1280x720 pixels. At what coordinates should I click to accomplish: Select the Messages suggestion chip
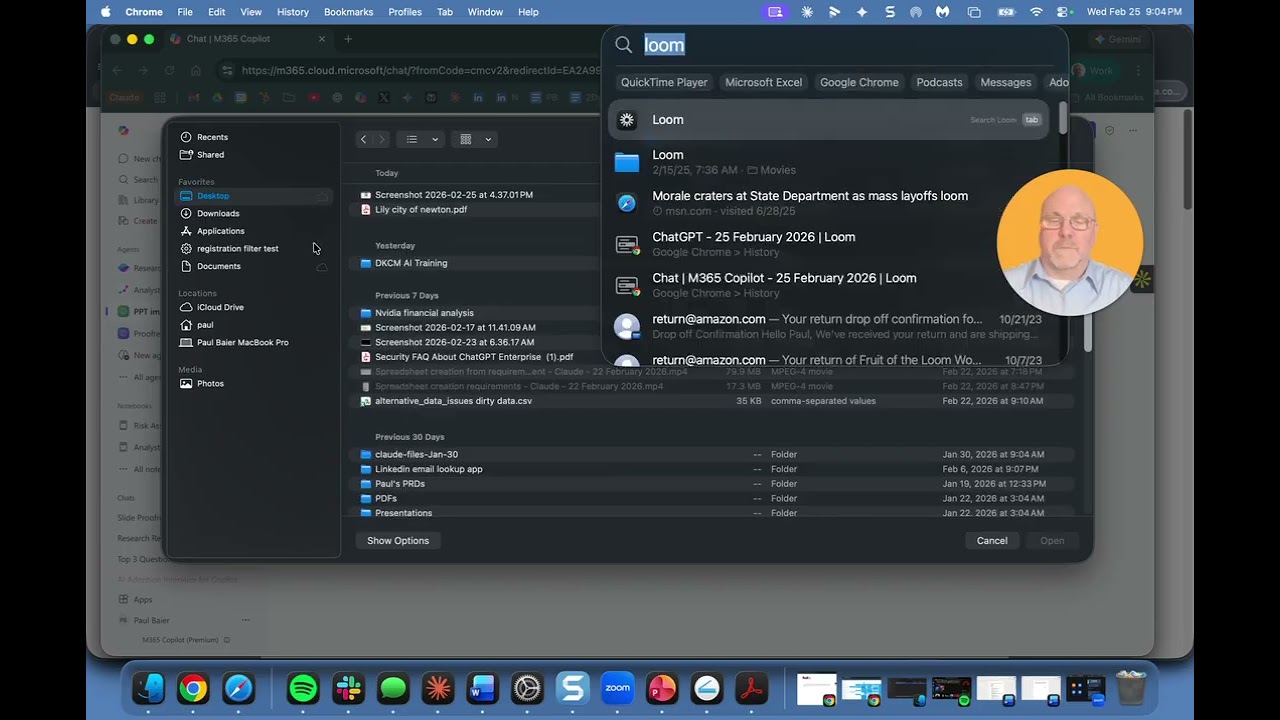(1006, 82)
